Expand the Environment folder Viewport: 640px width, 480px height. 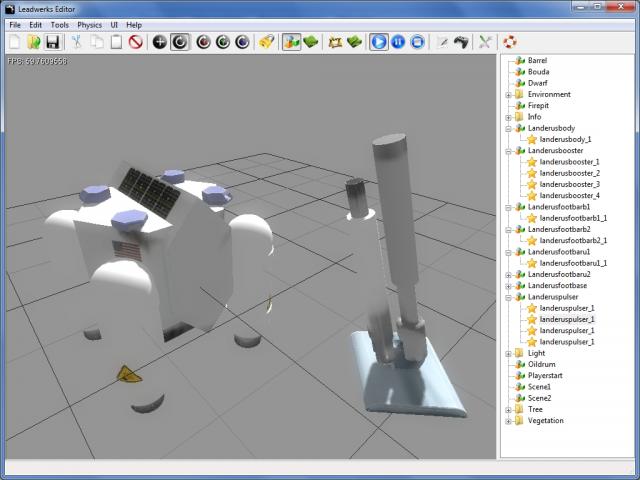[x=508, y=95]
